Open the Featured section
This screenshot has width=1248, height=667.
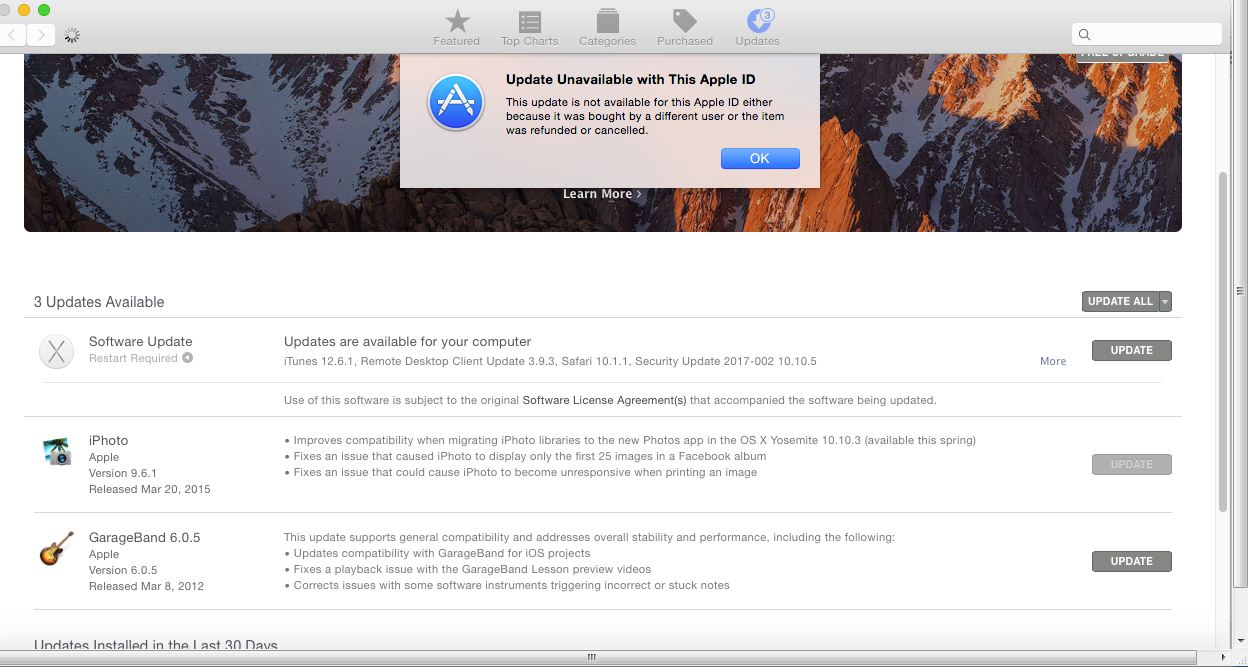point(456,27)
